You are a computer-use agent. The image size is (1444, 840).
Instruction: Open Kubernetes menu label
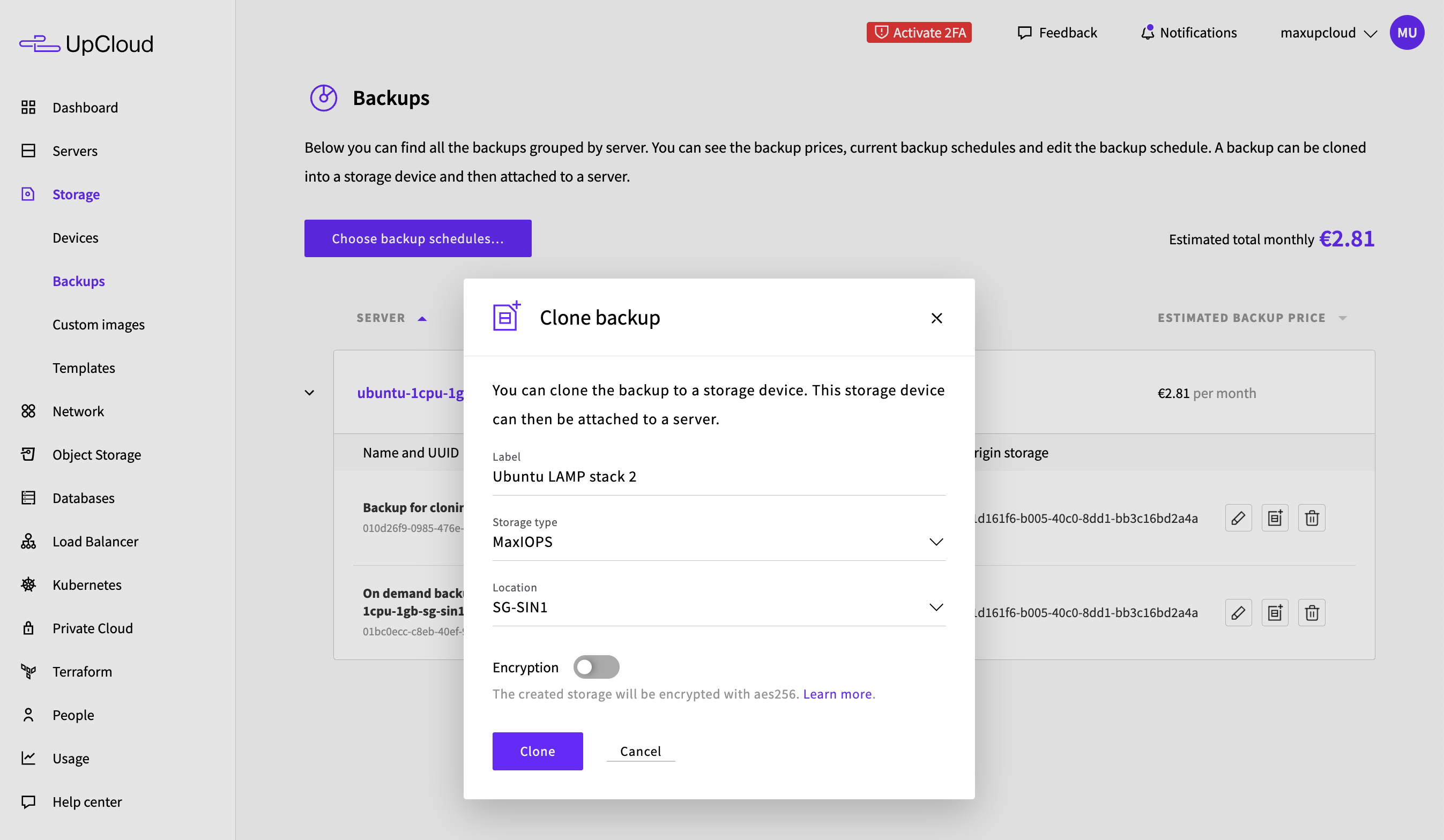[87, 584]
